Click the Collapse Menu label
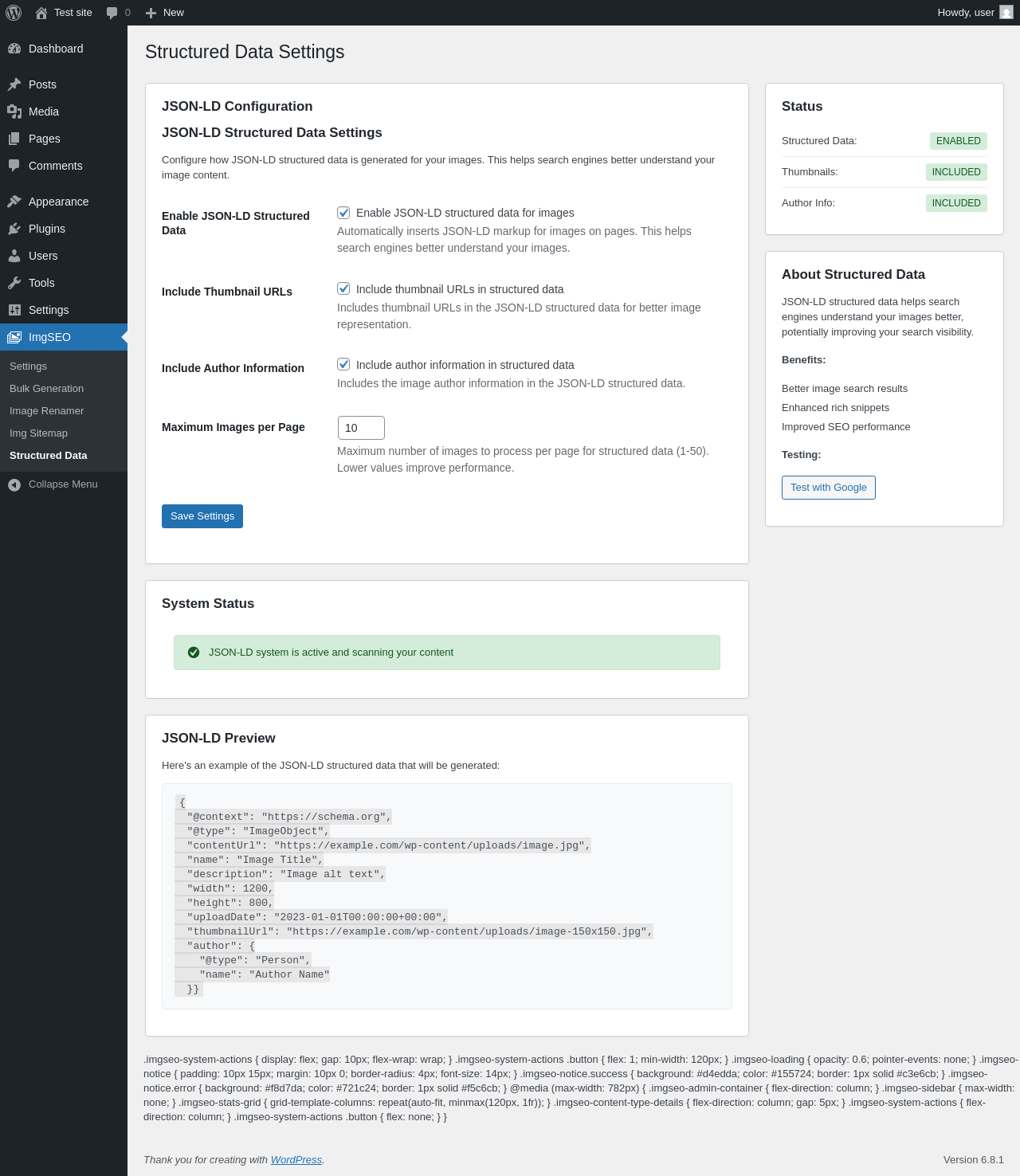The width and height of the screenshot is (1020, 1176). pyautogui.click(x=63, y=484)
